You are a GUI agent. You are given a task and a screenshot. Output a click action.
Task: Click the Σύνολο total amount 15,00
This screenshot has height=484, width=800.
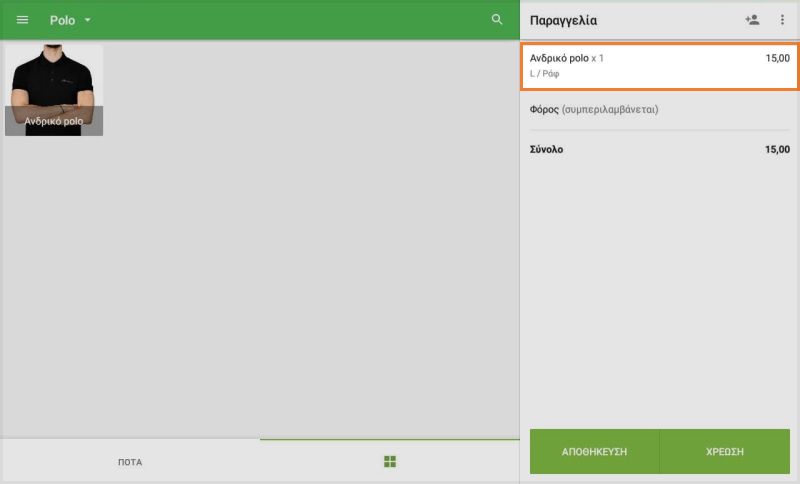pos(777,149)
